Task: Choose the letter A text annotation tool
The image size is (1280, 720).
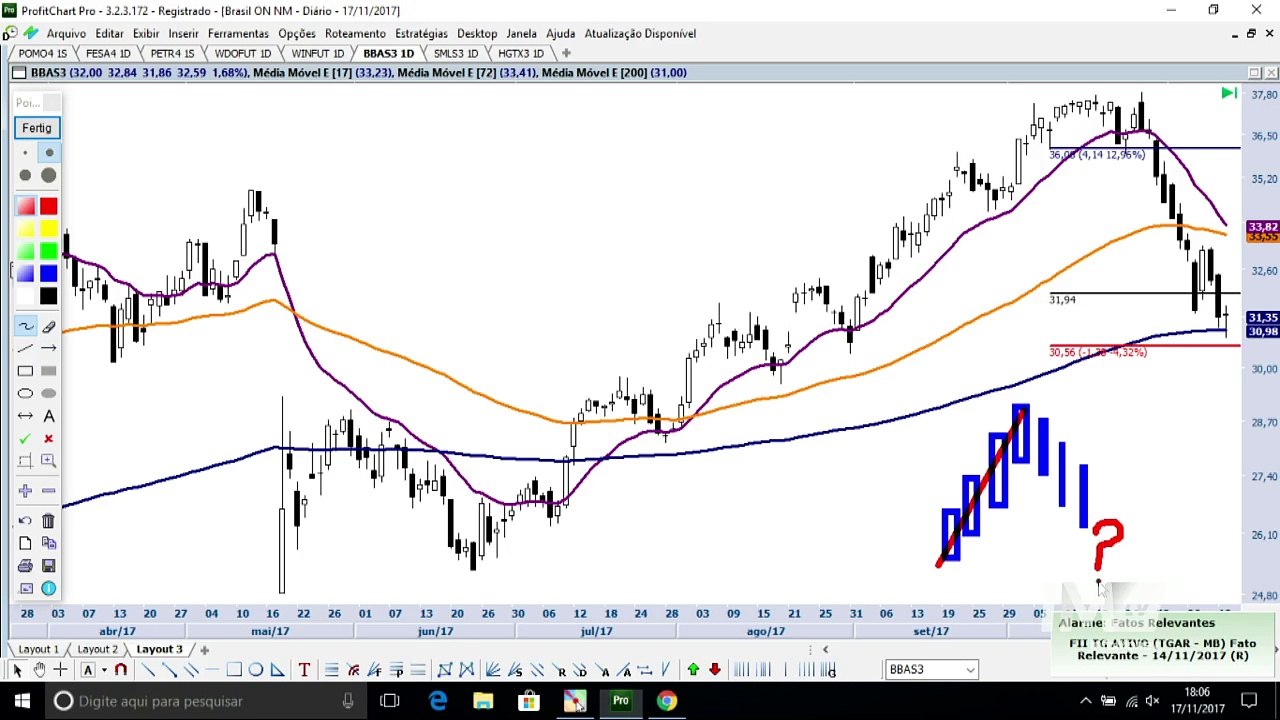Action: click(48, 416)
